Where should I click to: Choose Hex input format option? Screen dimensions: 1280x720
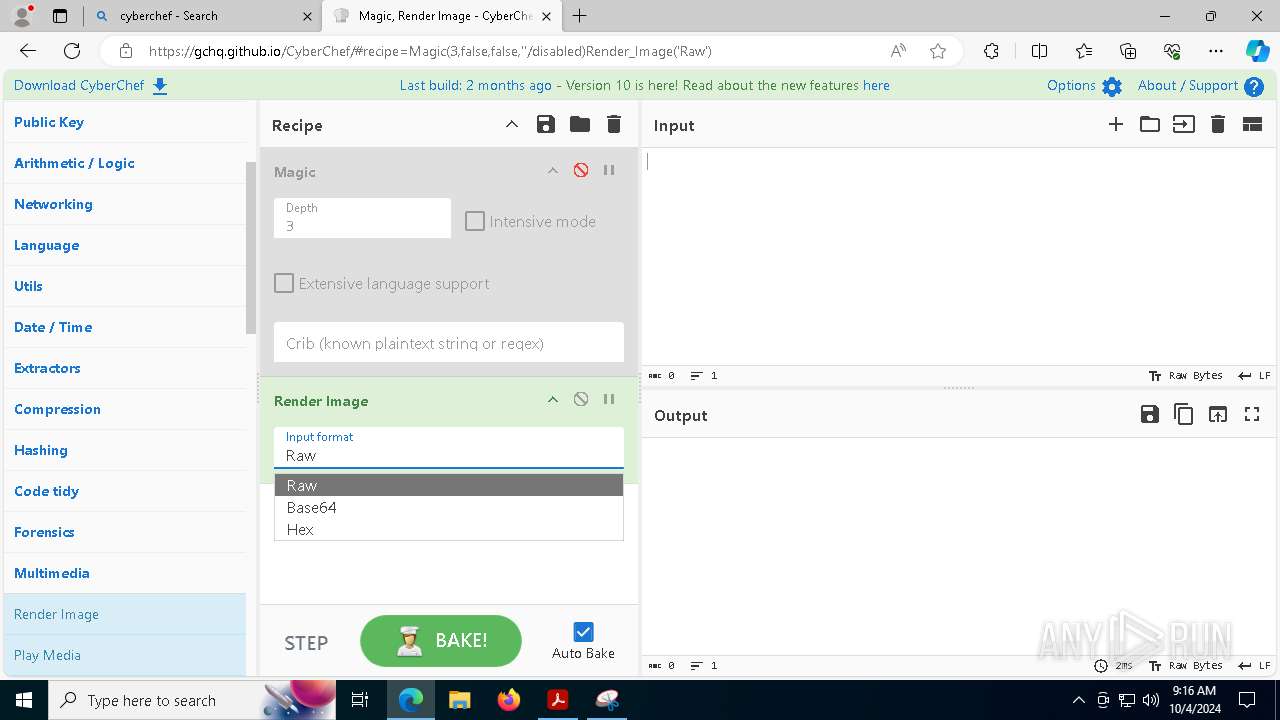[449, 529]
